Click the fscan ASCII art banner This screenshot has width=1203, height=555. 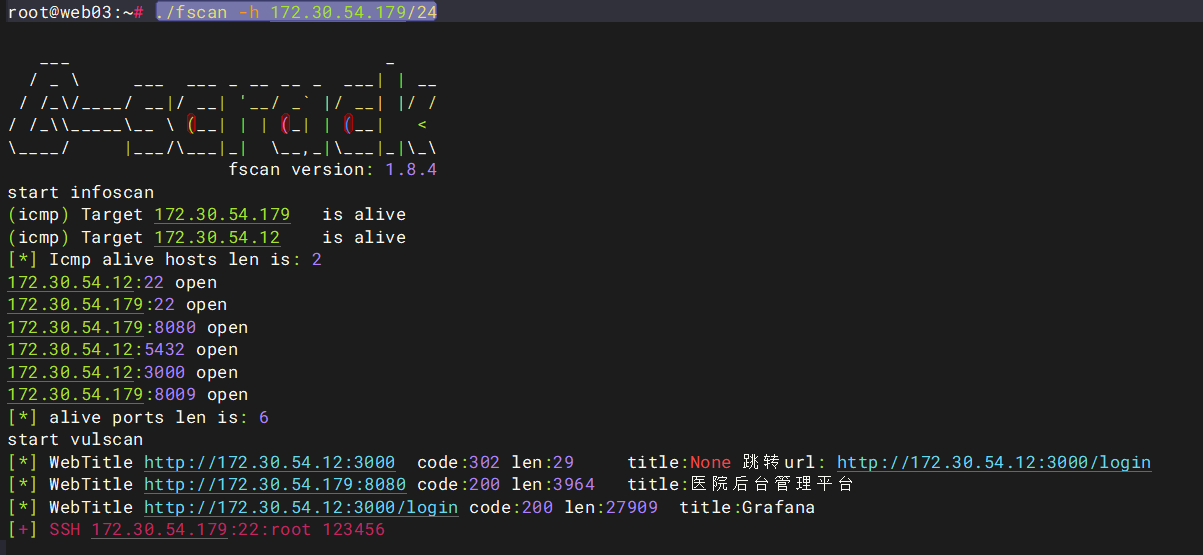tap(222, 103)
